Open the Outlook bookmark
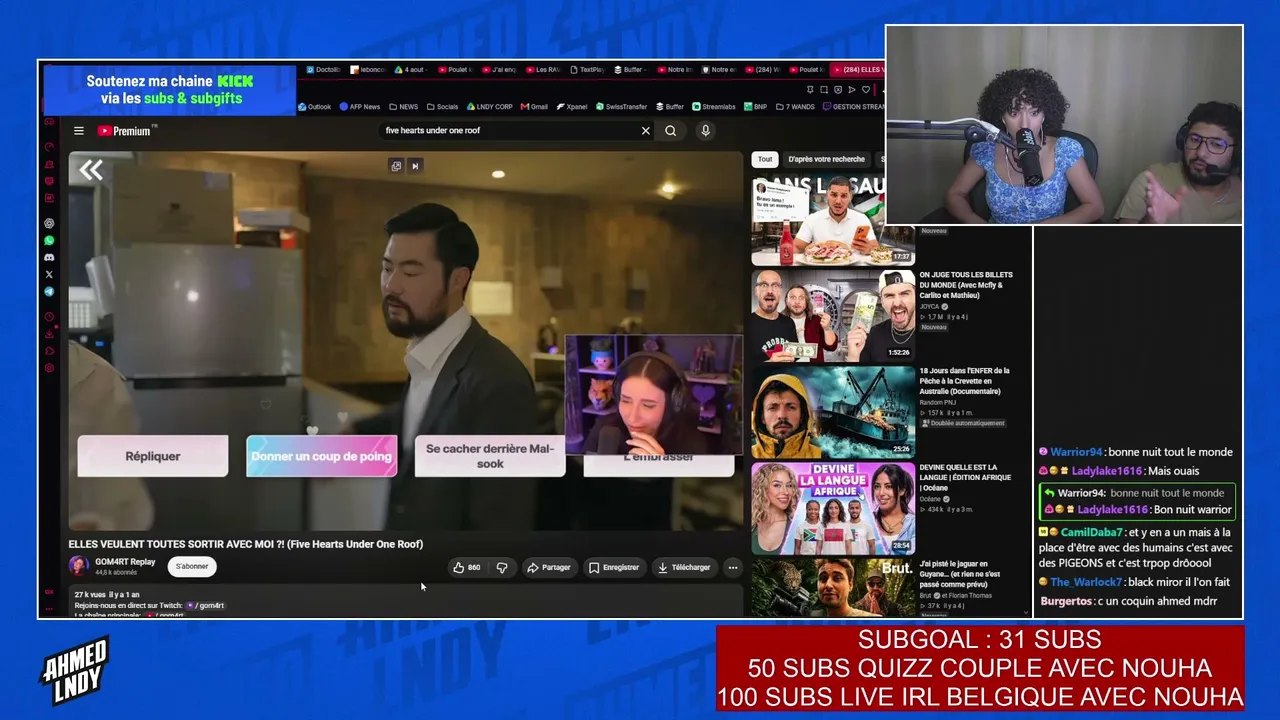Screen dimensions: 1280x720 [x=314, y=107]
